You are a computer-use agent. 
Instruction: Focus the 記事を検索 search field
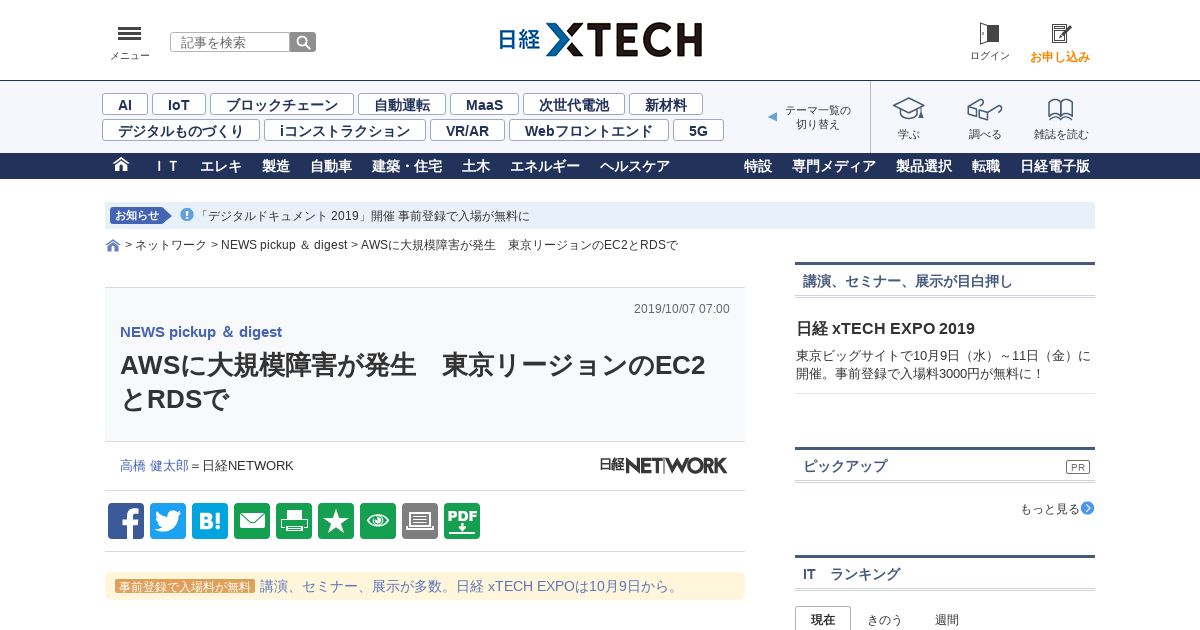click(x=230, y=42)
